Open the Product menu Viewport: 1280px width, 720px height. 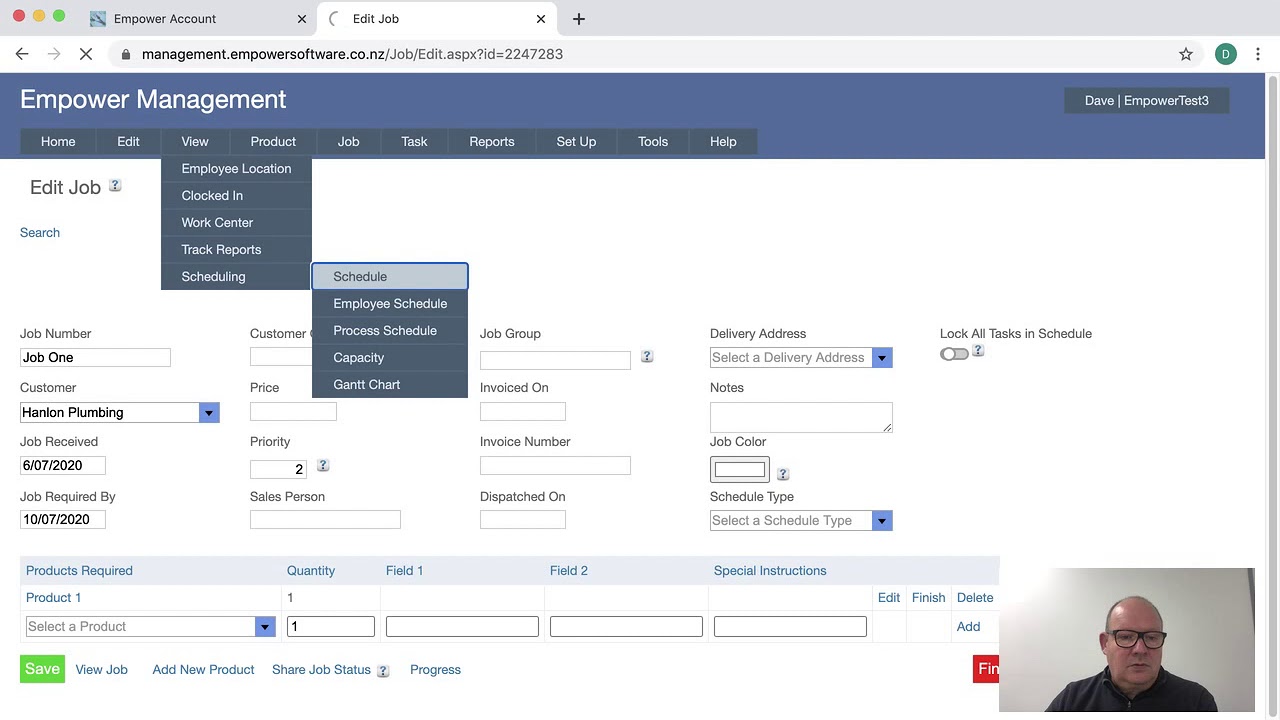click(x=273, y=142)
